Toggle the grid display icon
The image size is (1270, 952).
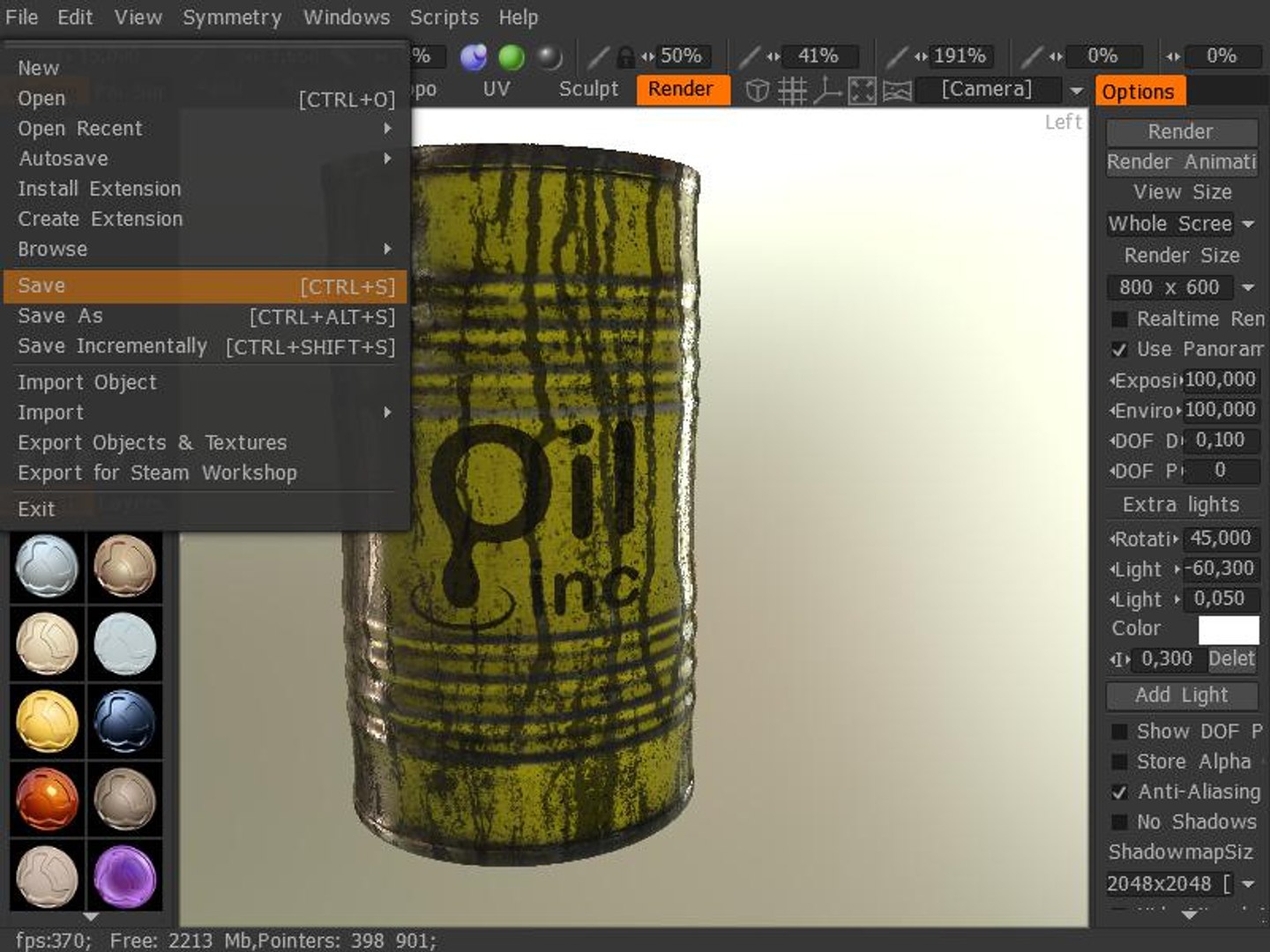pos(792,91)
